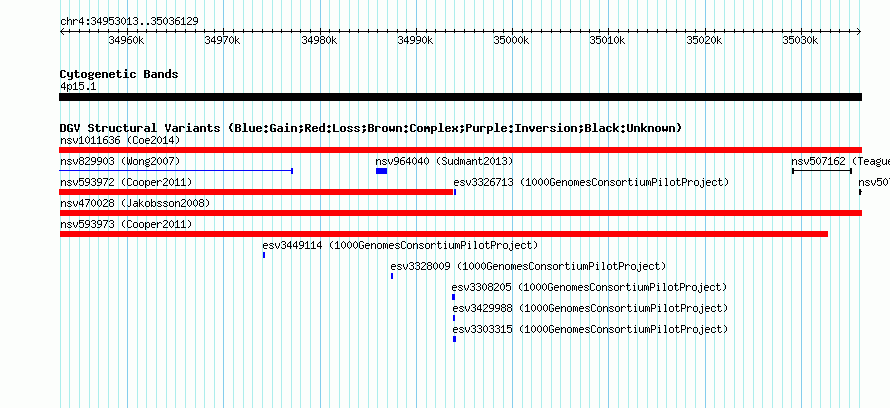Click the nsv829903 thin blue gain line

(x=176, y=170)
